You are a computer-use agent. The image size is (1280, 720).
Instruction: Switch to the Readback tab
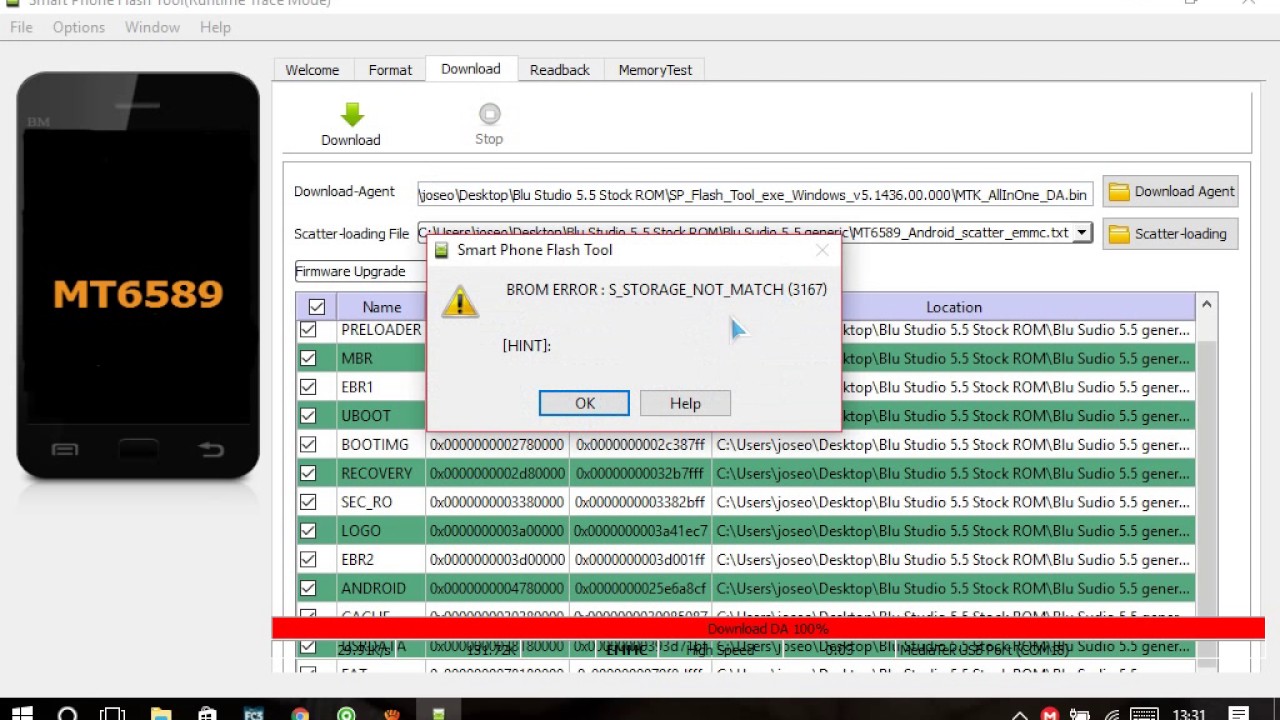[560, 70]
